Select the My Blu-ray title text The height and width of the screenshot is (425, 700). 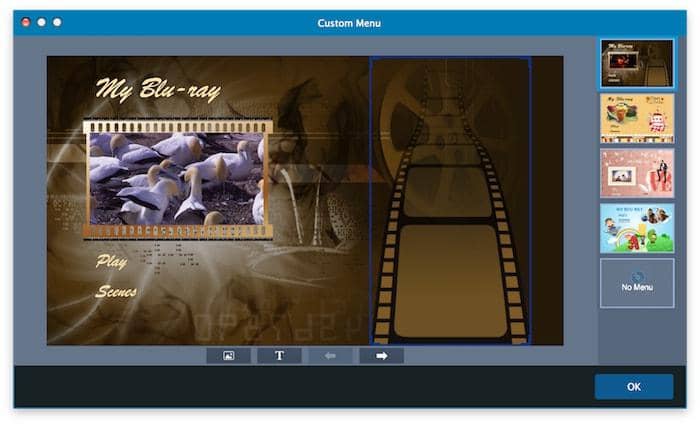tap(157, 89)
